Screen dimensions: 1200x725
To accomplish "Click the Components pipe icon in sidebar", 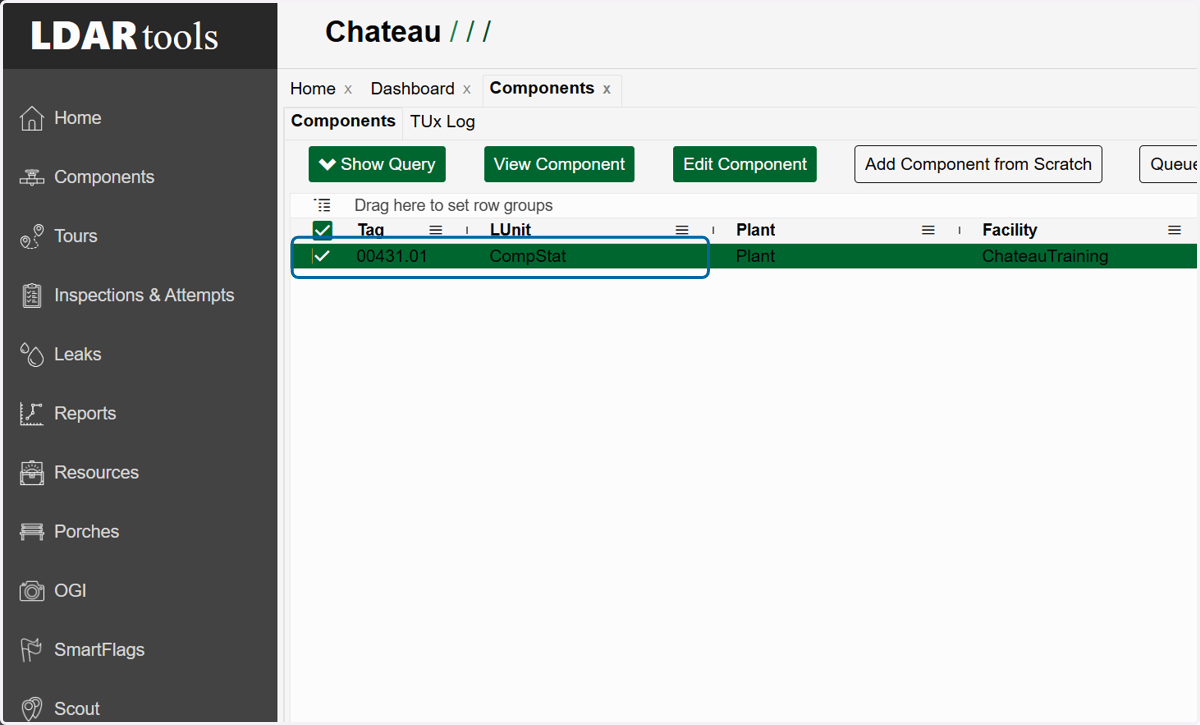I will point(32,177).
